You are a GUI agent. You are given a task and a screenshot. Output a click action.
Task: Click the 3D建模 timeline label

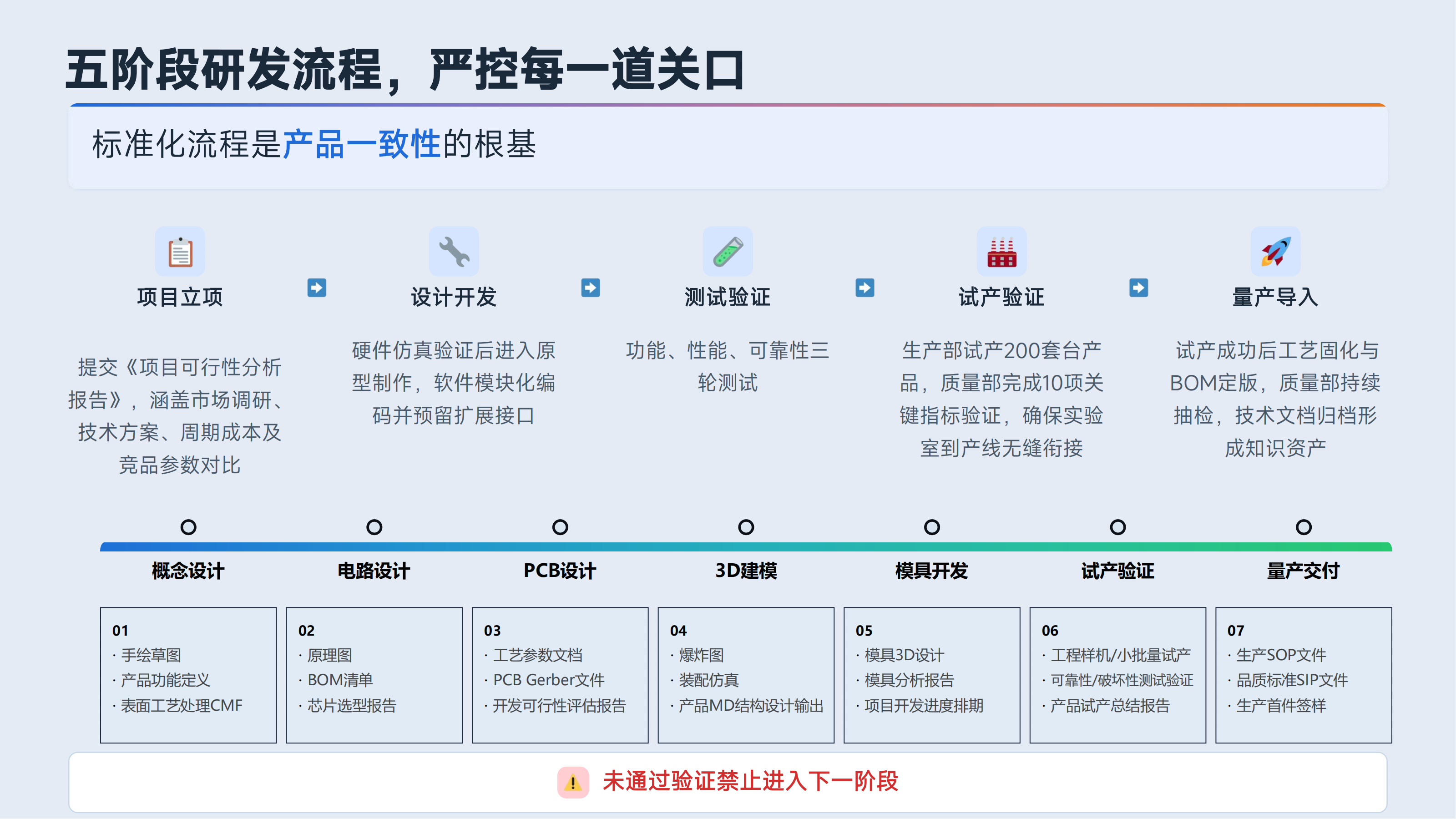click(x=746, y=571)
